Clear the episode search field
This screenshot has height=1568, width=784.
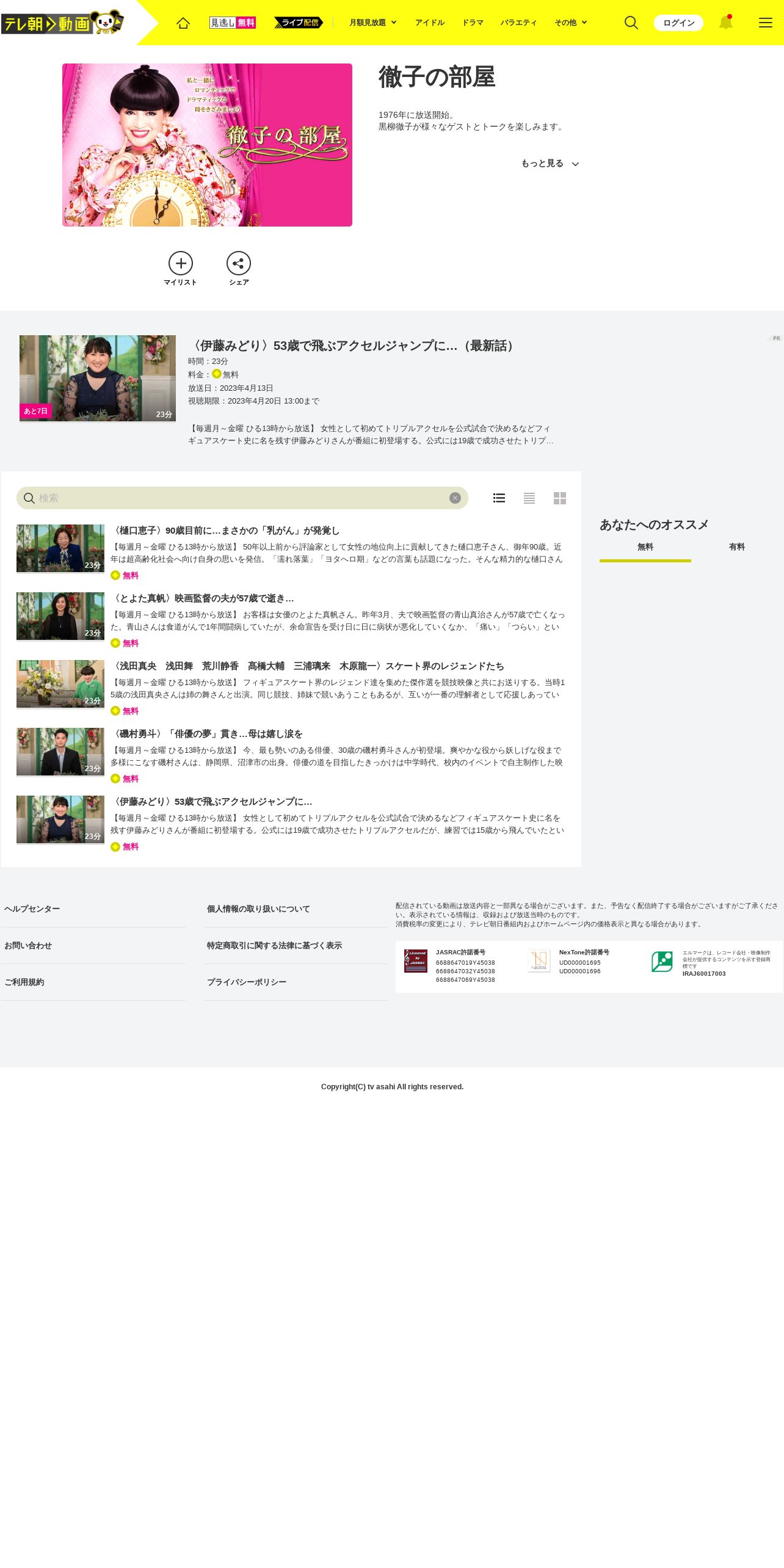pos(455,498)
